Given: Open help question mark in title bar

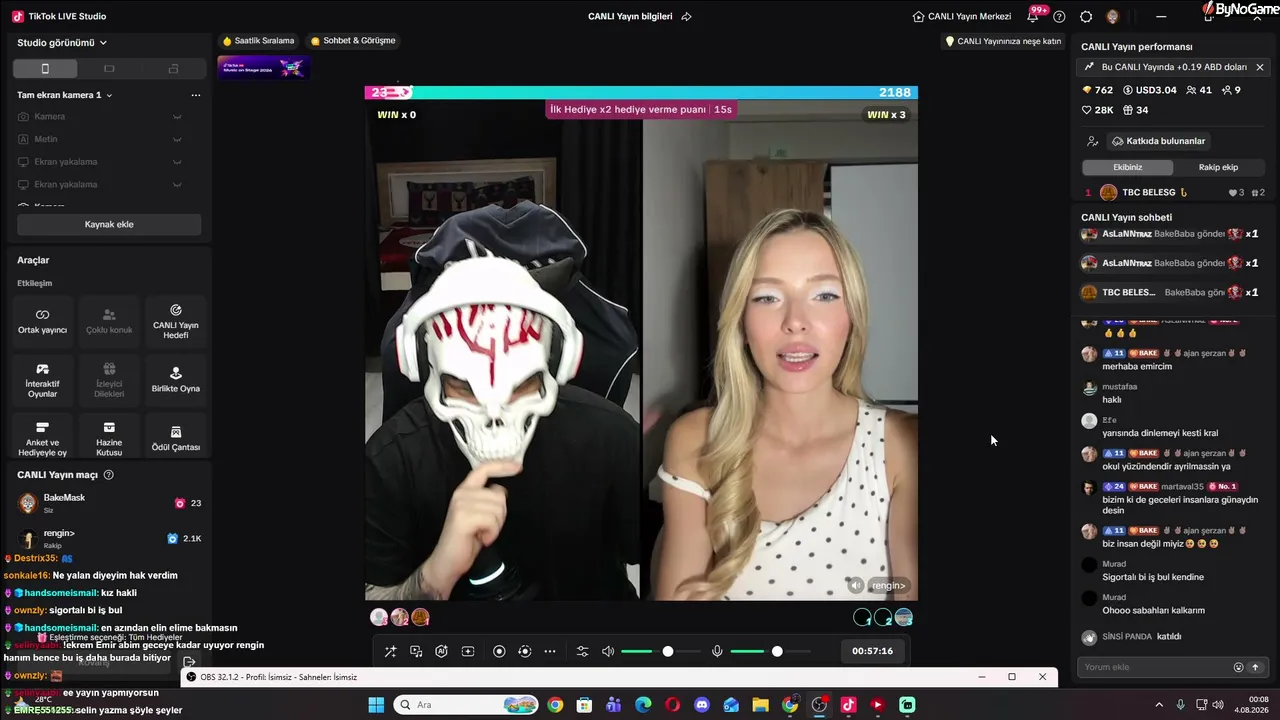Looking at the screenshot, I should coord(1060,16).
